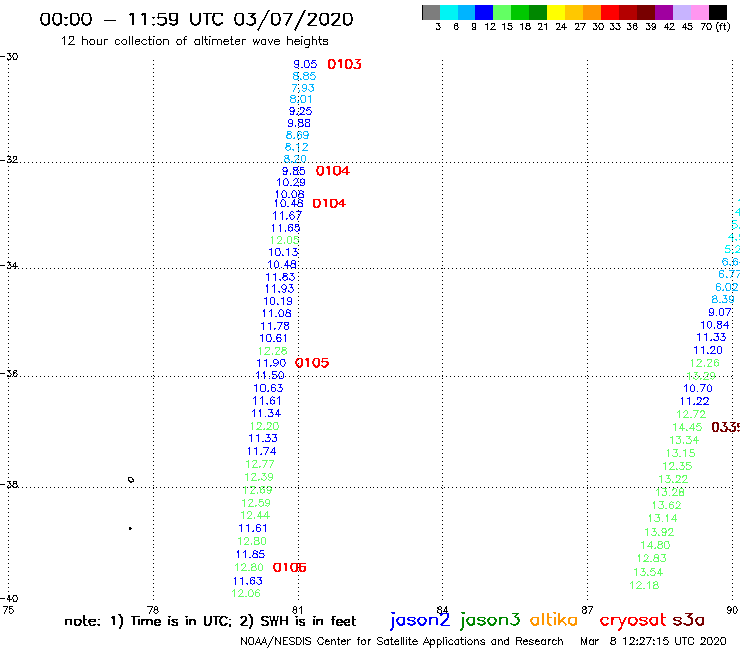
Task: Click the '70 (ft)' color scale label
Action: pyautogui.click(x=715, y=26)
